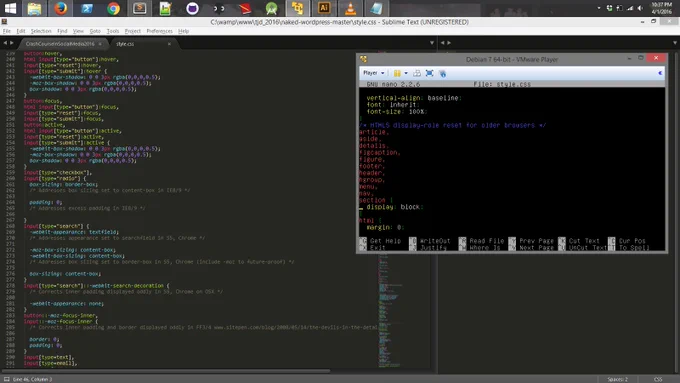Click the volume speaker tray icon
The height and width of the screenshot is (383, 680).
[640, 8]
